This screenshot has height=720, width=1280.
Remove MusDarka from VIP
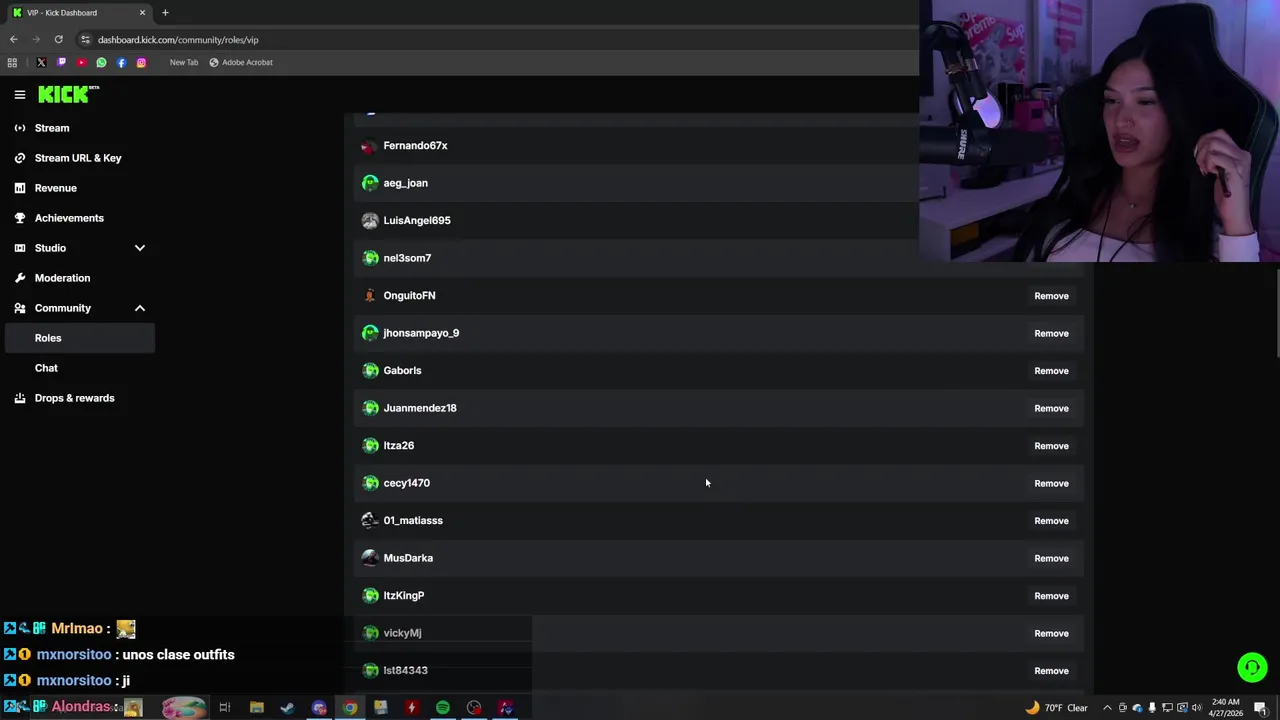click(x=1051, y=558)
